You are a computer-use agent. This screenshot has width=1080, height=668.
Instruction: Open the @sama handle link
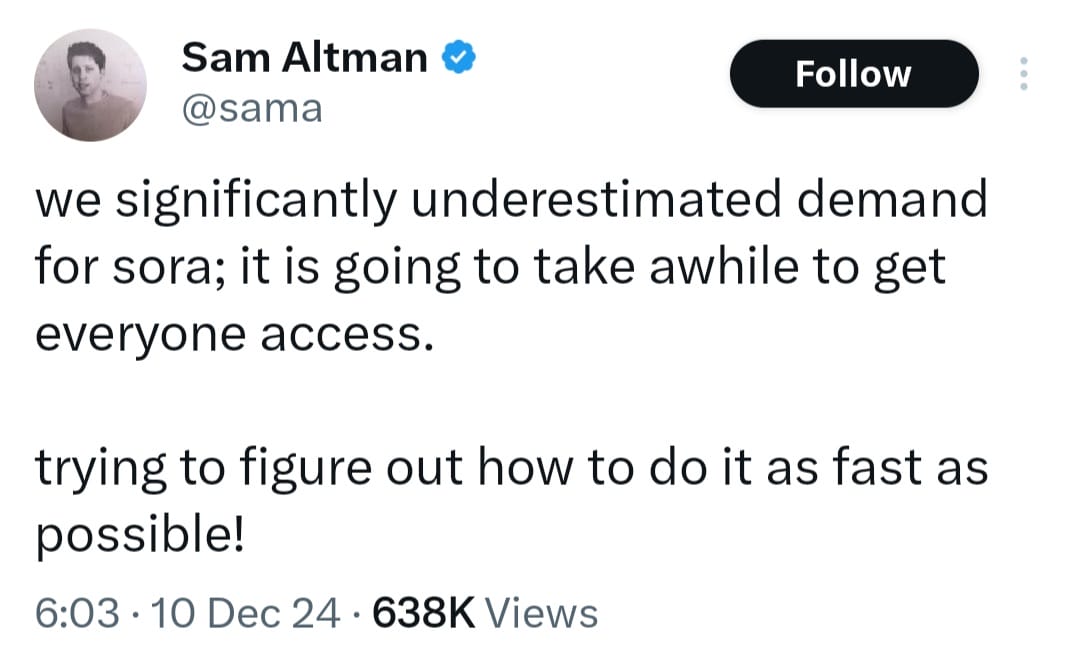[251, 106]
